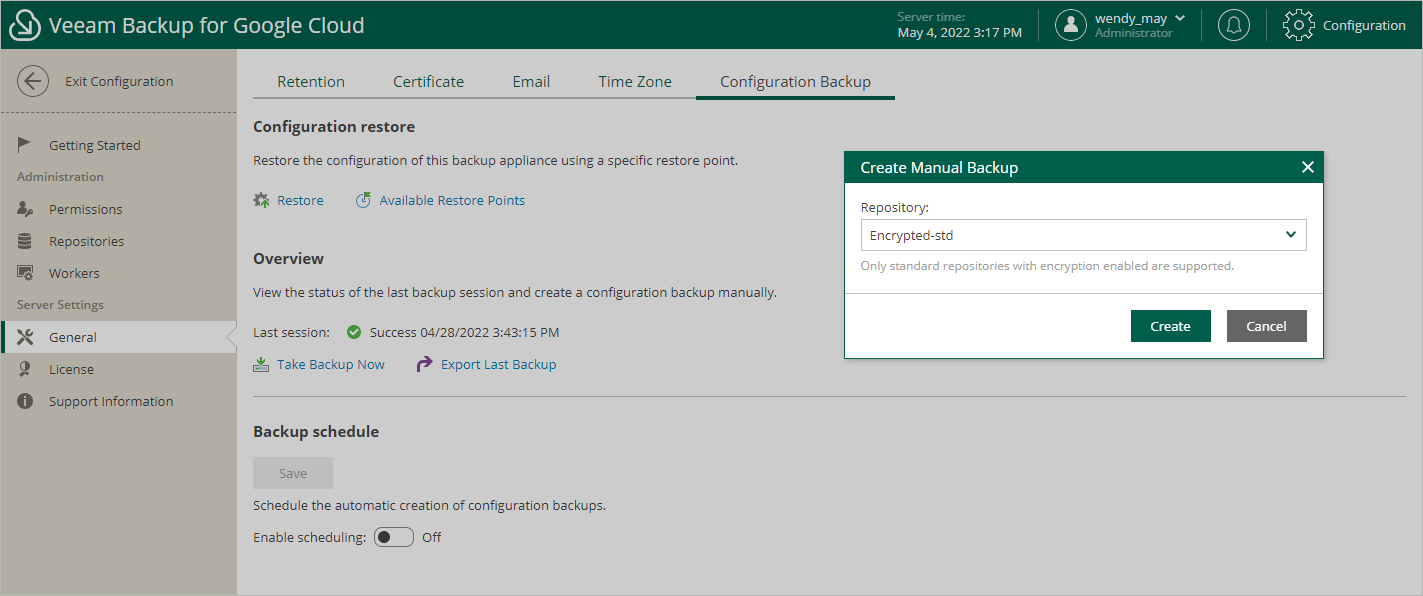Click the Overview heading

coord(288,258)
